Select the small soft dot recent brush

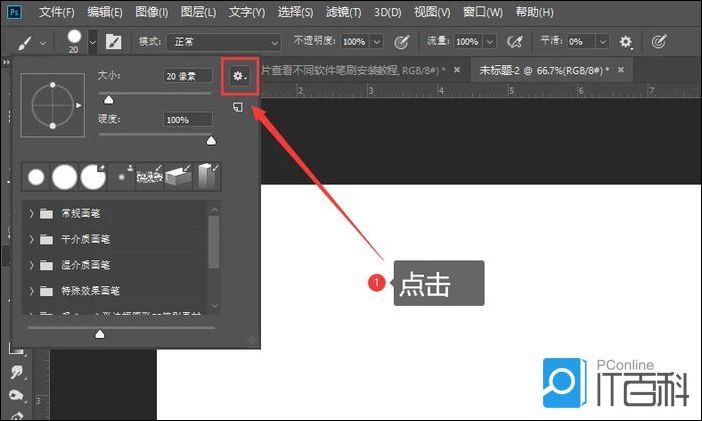coord(121,177)
